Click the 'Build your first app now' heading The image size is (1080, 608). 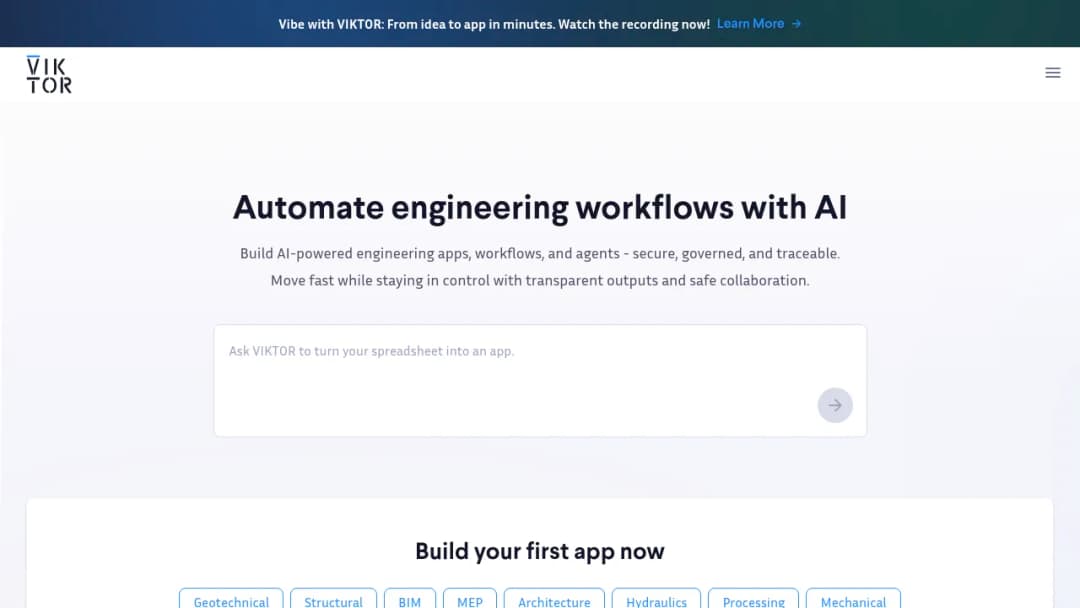[x=540, y=551]
